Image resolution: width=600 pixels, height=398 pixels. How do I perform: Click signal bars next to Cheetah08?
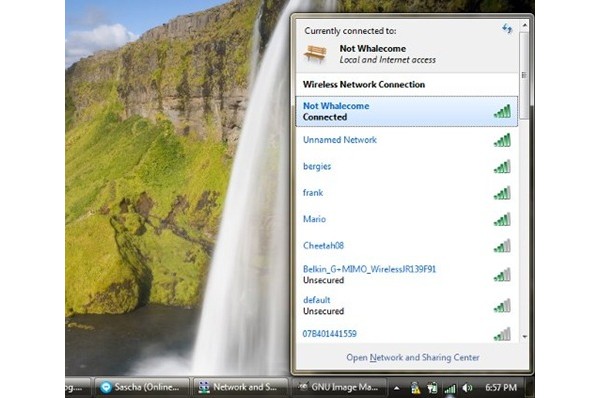[502, 246]
